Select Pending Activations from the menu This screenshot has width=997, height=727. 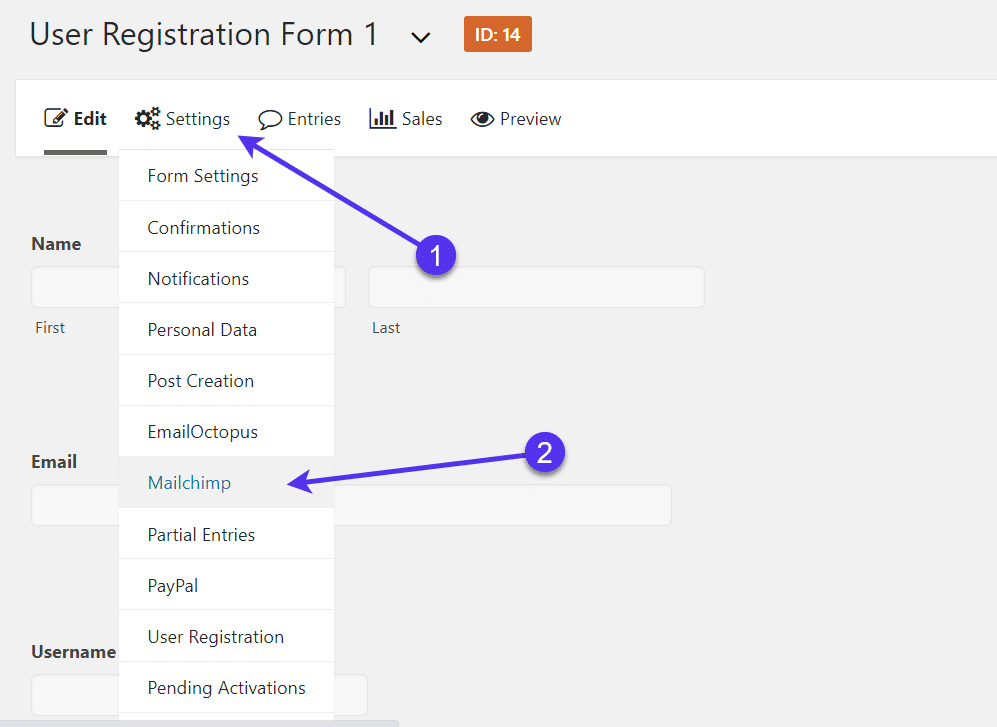[226, 687]
